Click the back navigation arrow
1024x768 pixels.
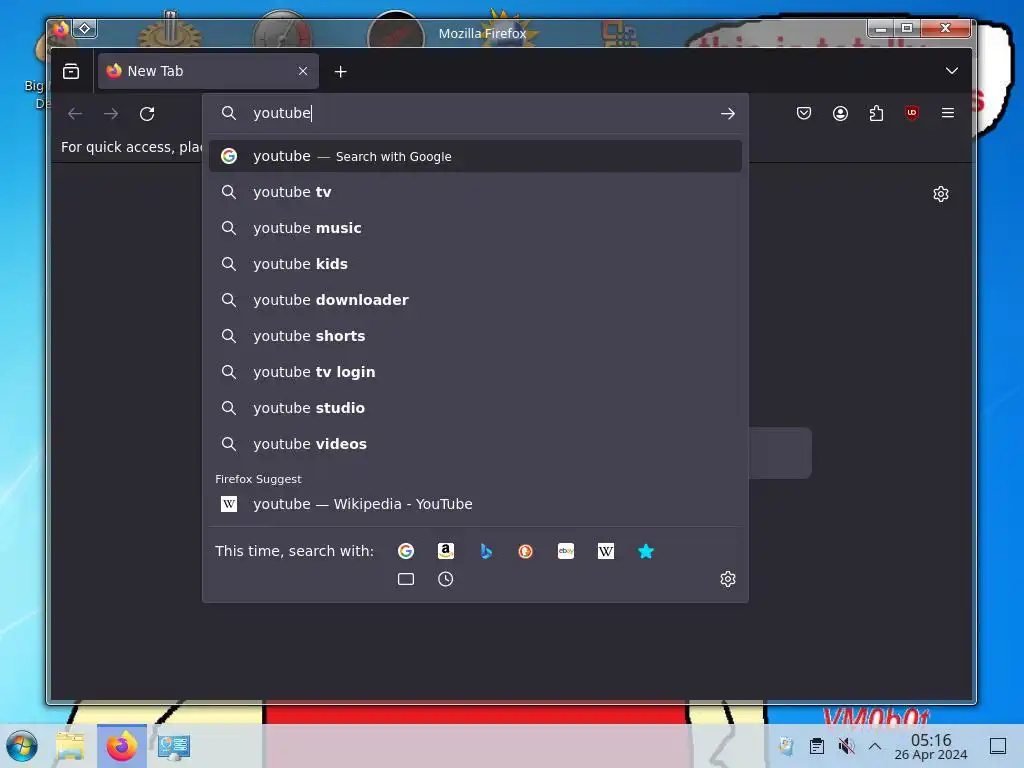click(75, 114)
